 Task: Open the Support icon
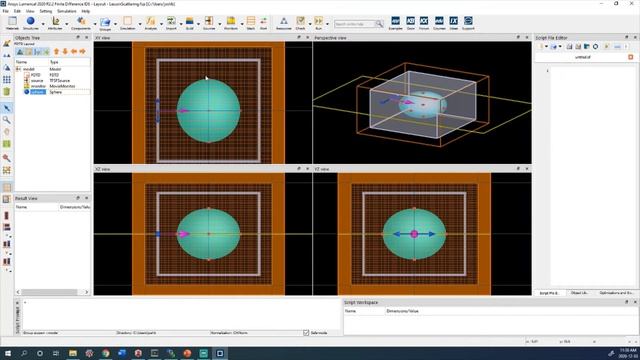pos(468,21)
